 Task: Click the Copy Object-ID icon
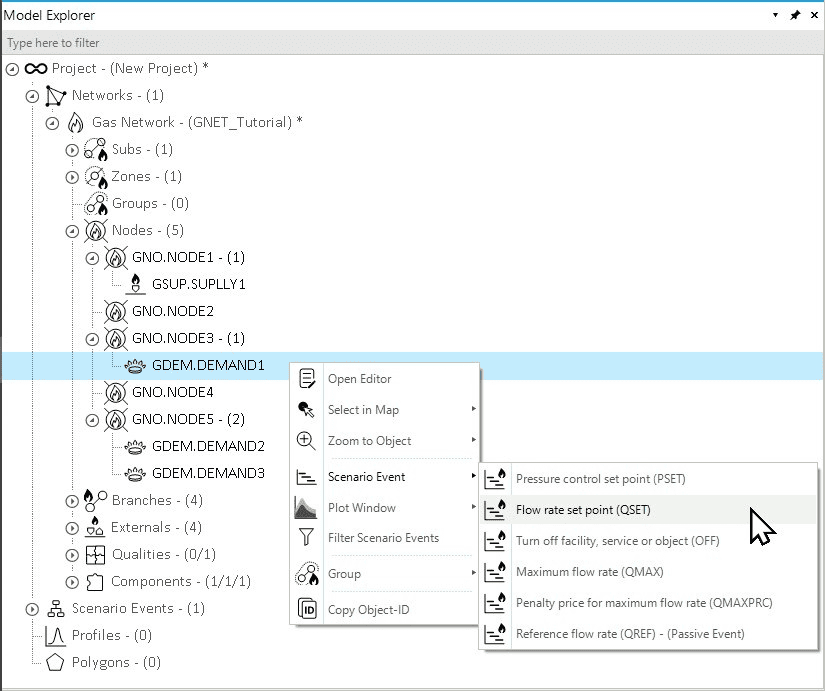(x=308, y=610)
